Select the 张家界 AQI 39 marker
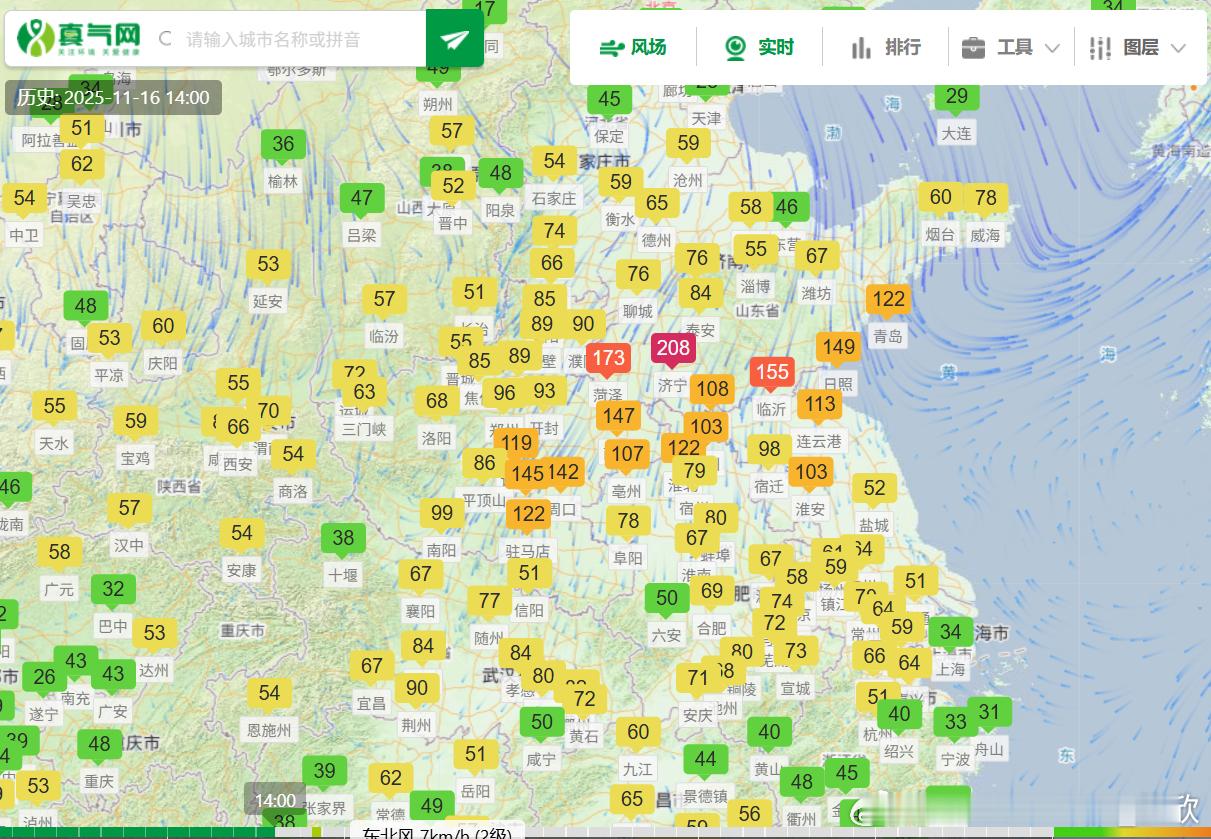The image size is (1211, 839). [324, 773]
